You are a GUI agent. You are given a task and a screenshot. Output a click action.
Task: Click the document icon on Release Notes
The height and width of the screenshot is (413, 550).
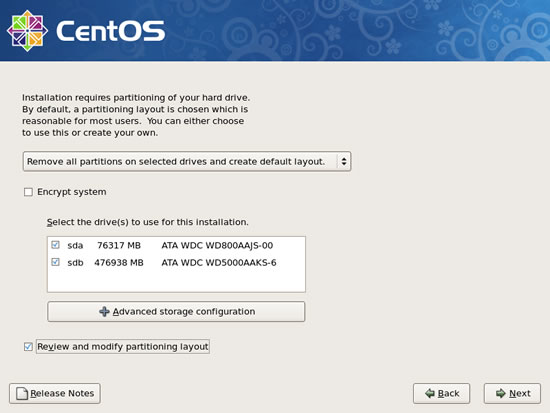click(x=22, y=393)
